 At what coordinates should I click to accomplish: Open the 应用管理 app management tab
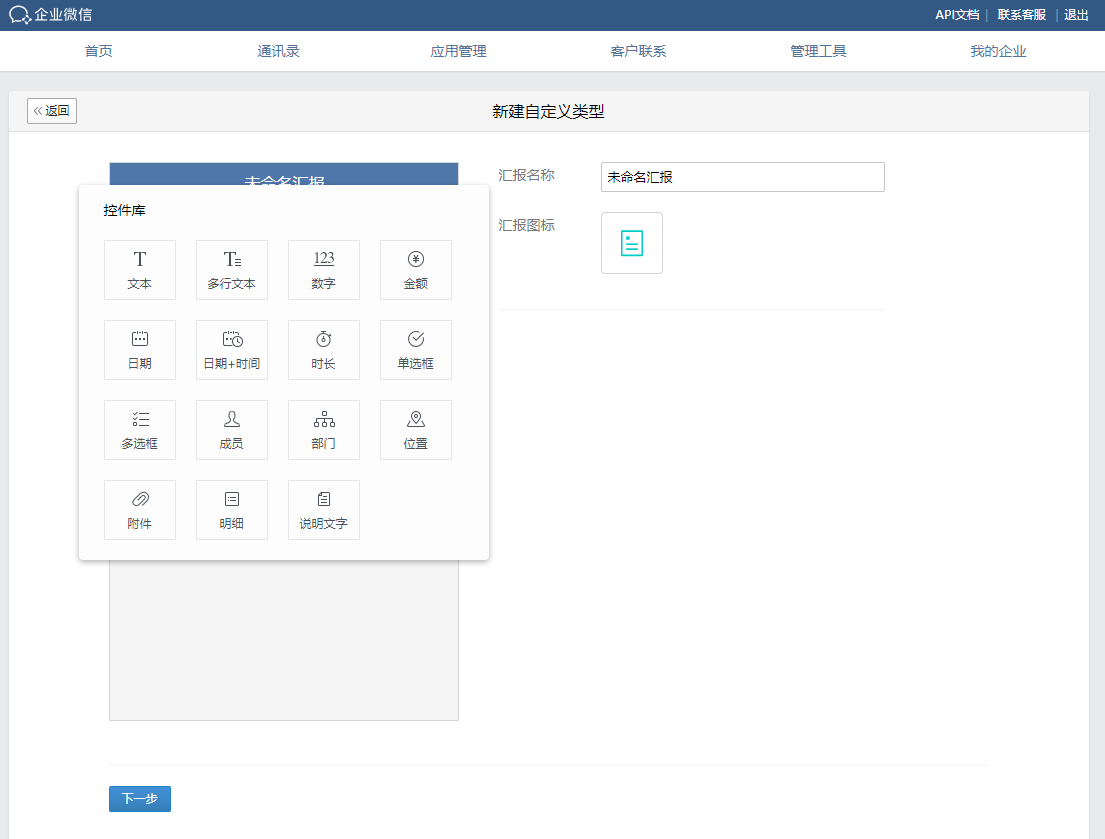pyautogui.click(x=458, y=51)
